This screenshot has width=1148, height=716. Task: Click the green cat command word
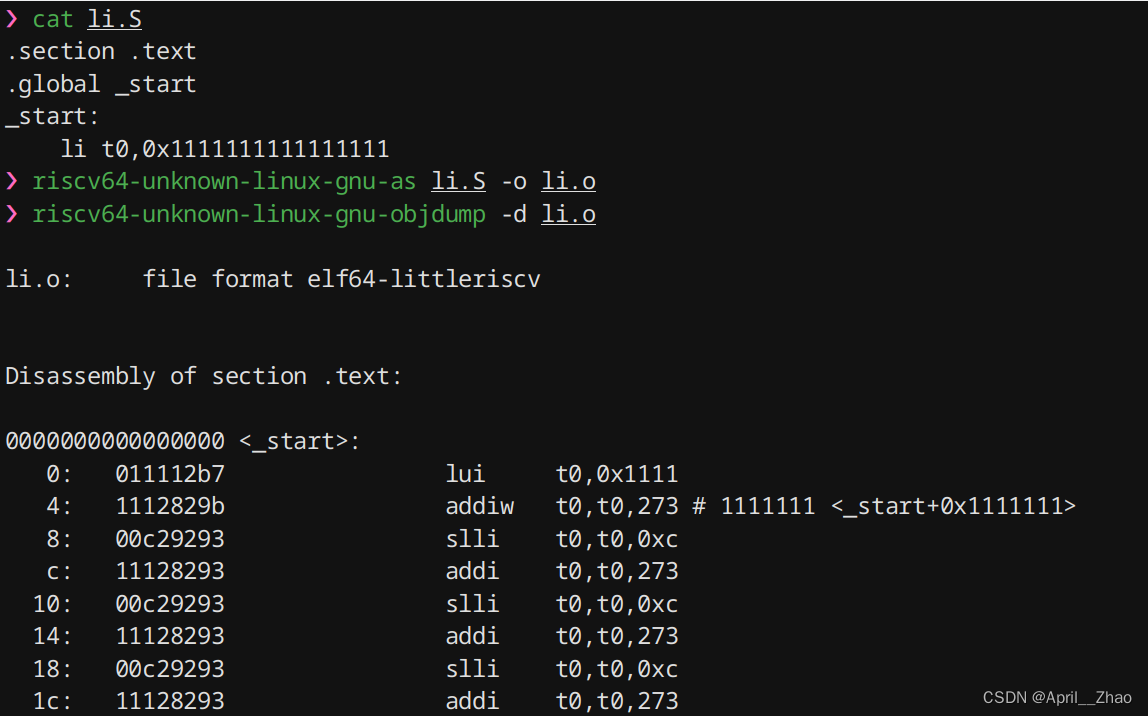(53, 19)
